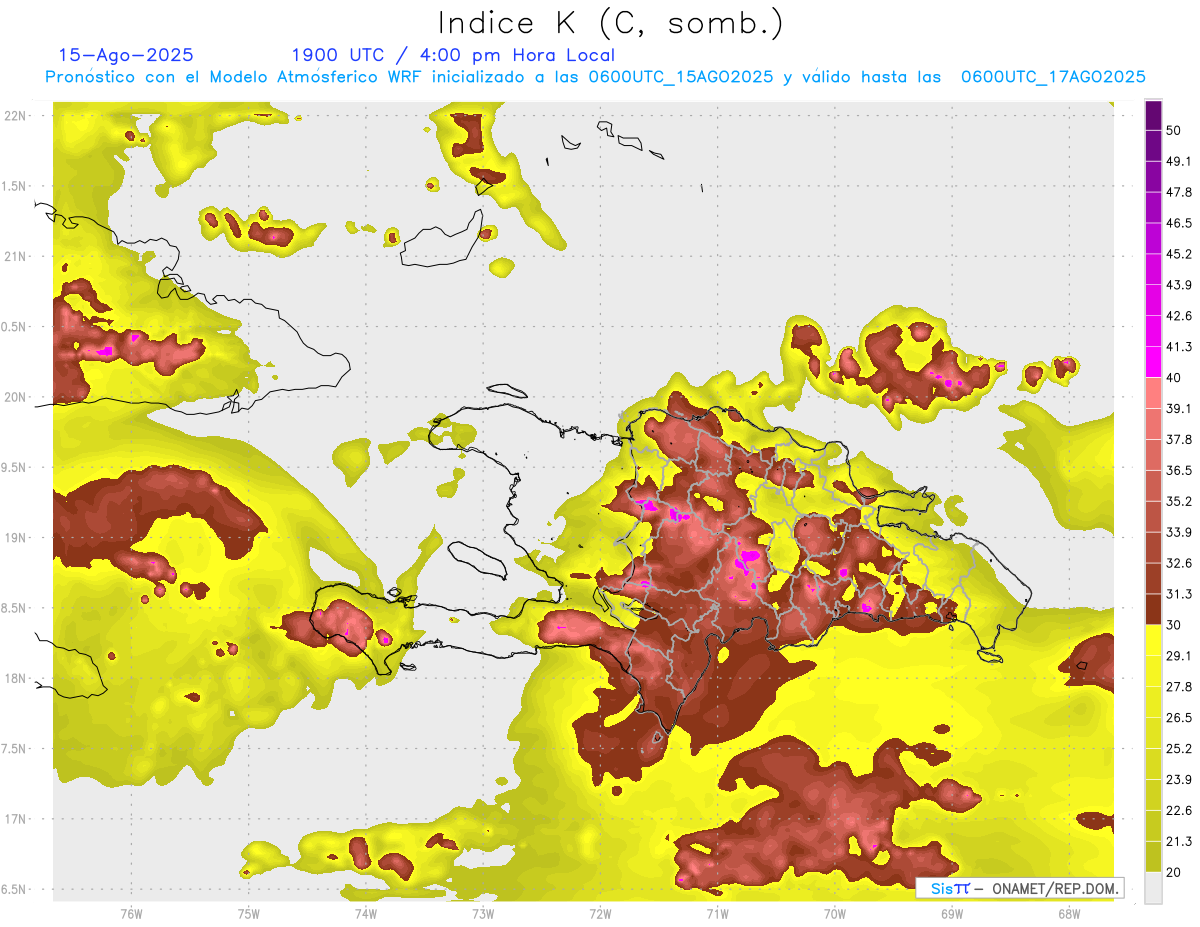This screenshot has height=927, width=1200.
Task: Click the "74W" longitude axis label
Action: pos(366,913)
